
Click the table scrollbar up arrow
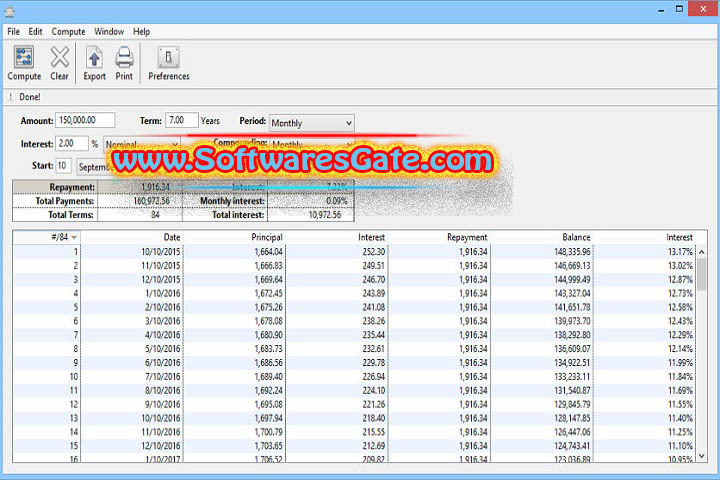tap(702, 252)
